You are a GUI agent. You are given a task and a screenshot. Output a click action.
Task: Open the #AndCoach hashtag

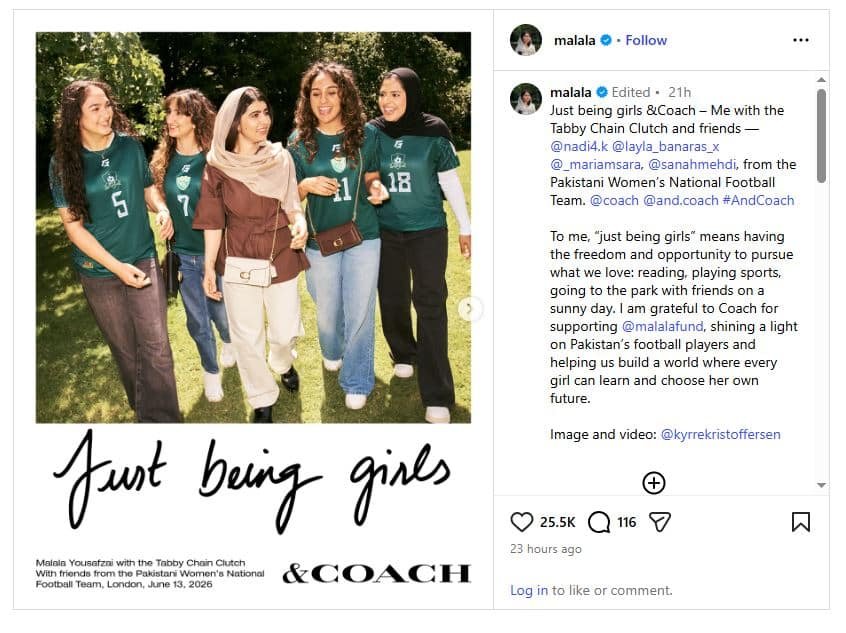pos(758,200)
